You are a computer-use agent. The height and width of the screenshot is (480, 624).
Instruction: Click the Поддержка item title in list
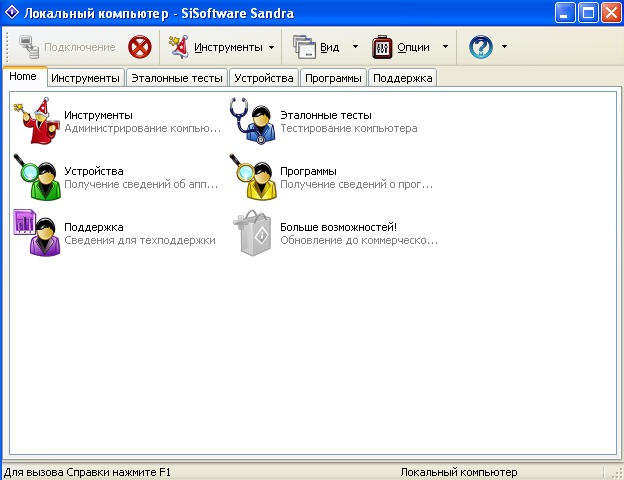(94, 227)
